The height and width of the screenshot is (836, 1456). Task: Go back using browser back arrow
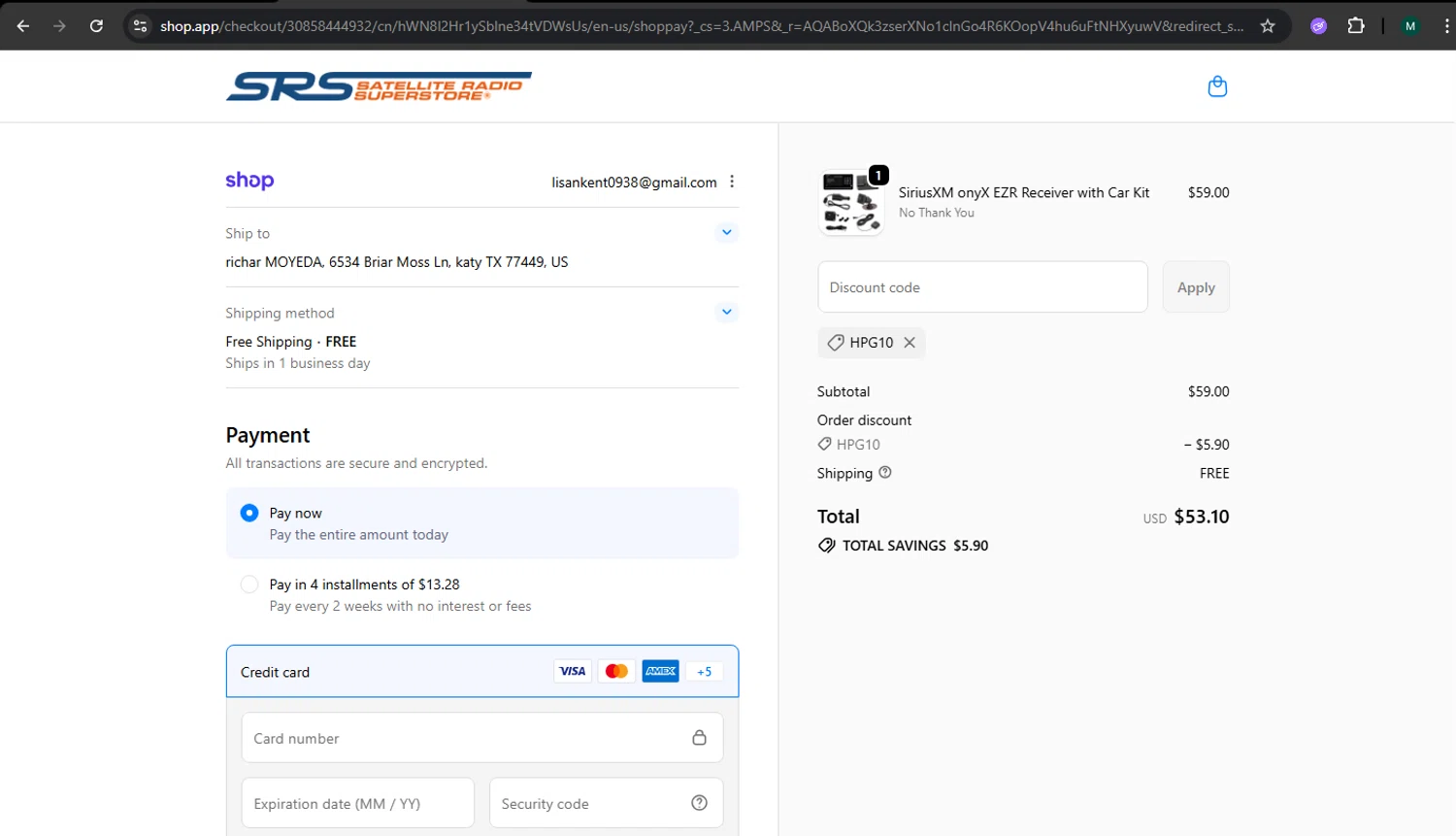tap(23, 26)
